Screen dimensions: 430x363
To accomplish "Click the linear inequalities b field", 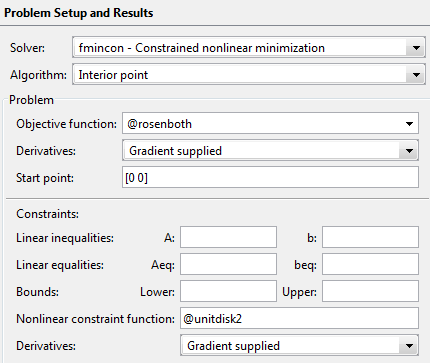I will [370, 237].
